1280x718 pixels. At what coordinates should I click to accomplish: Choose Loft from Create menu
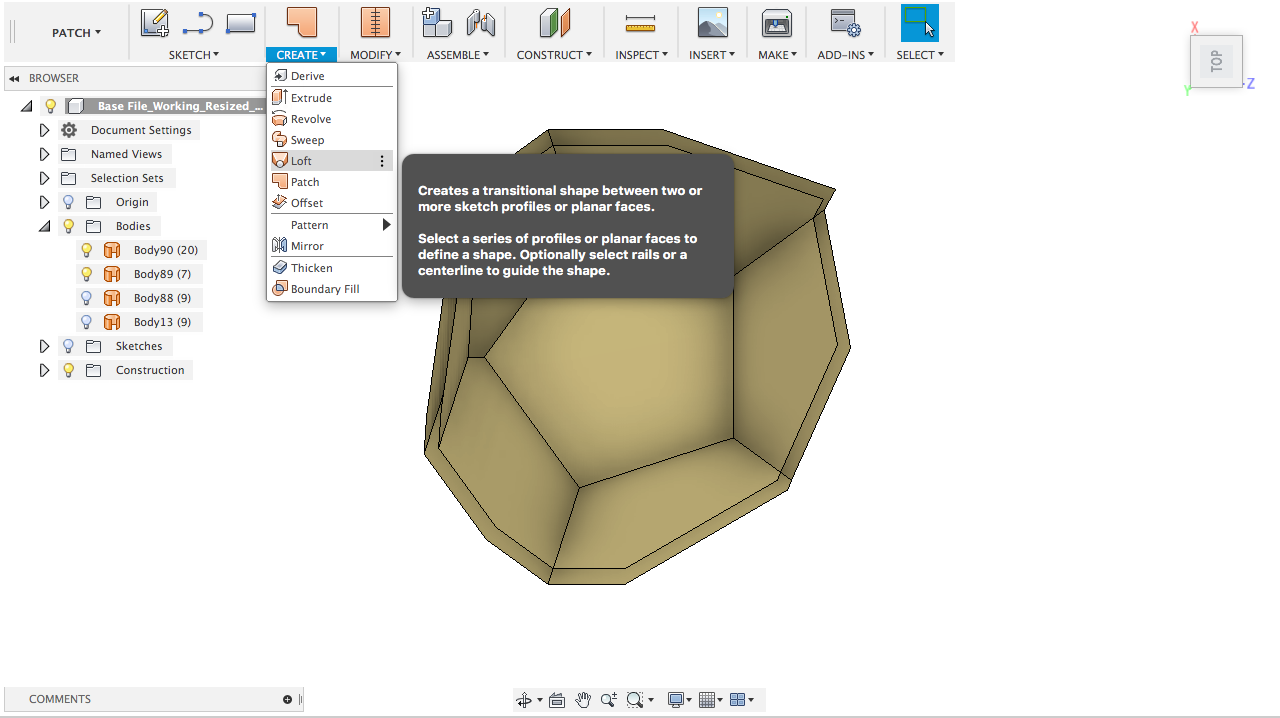[x=332, y=161]
